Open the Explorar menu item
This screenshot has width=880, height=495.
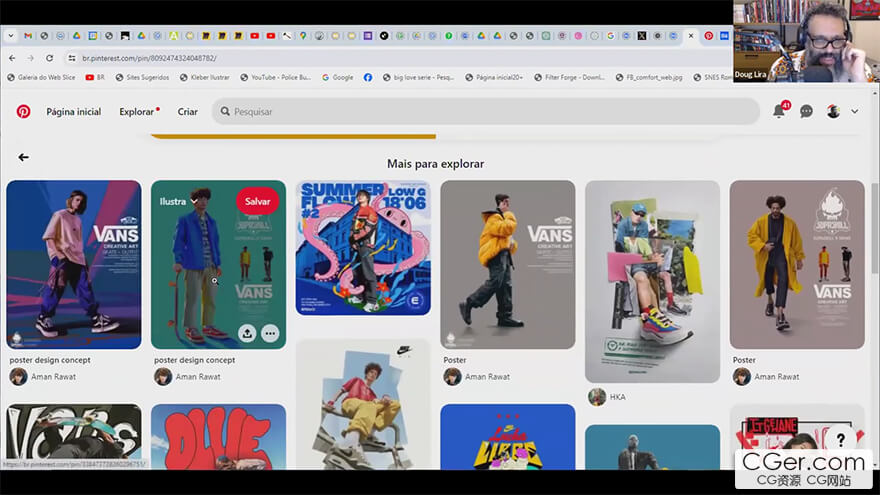[x=136, y=112]
